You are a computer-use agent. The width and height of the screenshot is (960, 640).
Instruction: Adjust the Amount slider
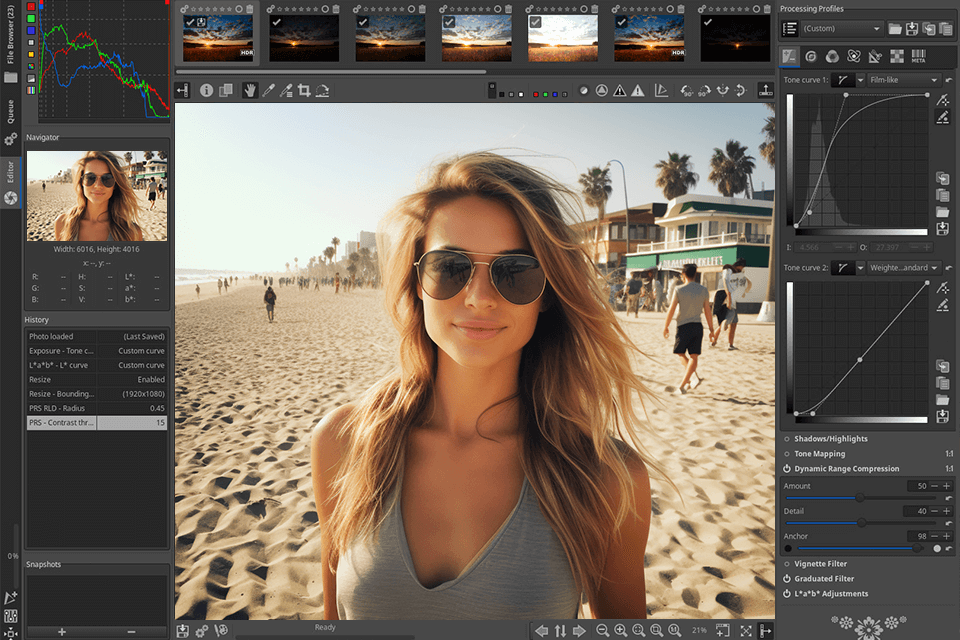click(860, 498)
